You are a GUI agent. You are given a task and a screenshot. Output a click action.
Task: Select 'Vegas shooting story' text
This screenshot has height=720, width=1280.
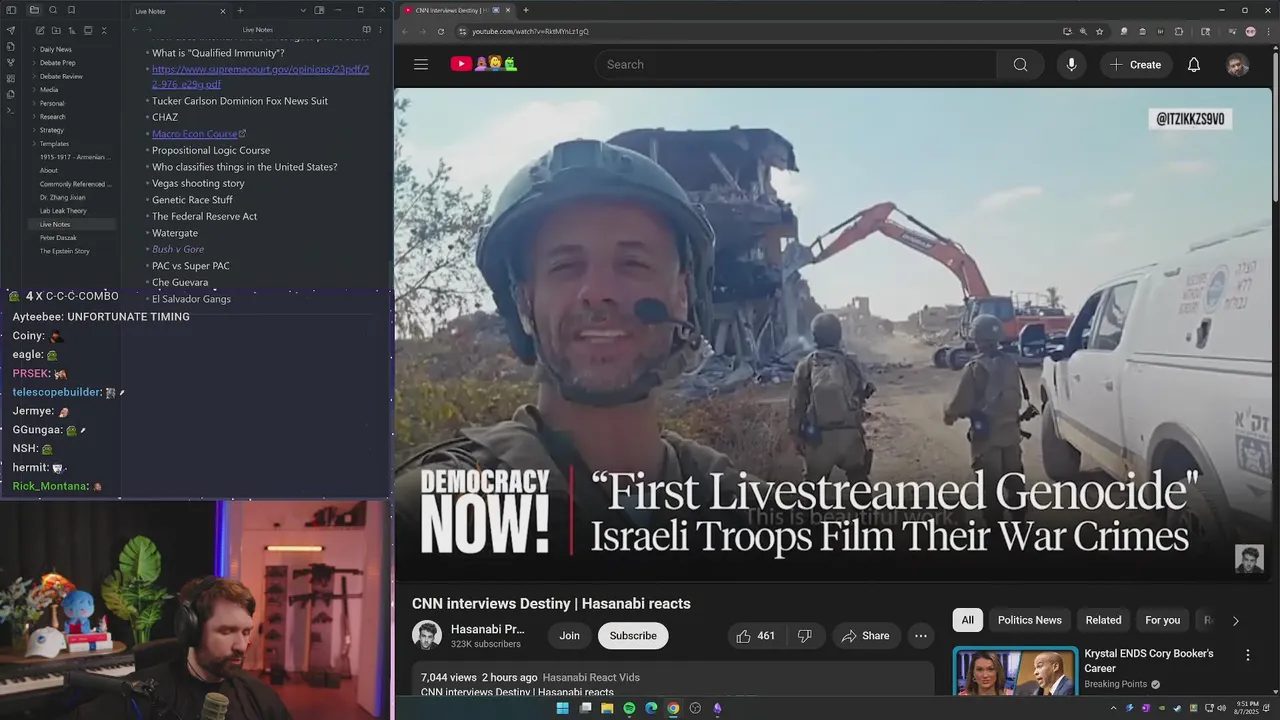(198, 183)
